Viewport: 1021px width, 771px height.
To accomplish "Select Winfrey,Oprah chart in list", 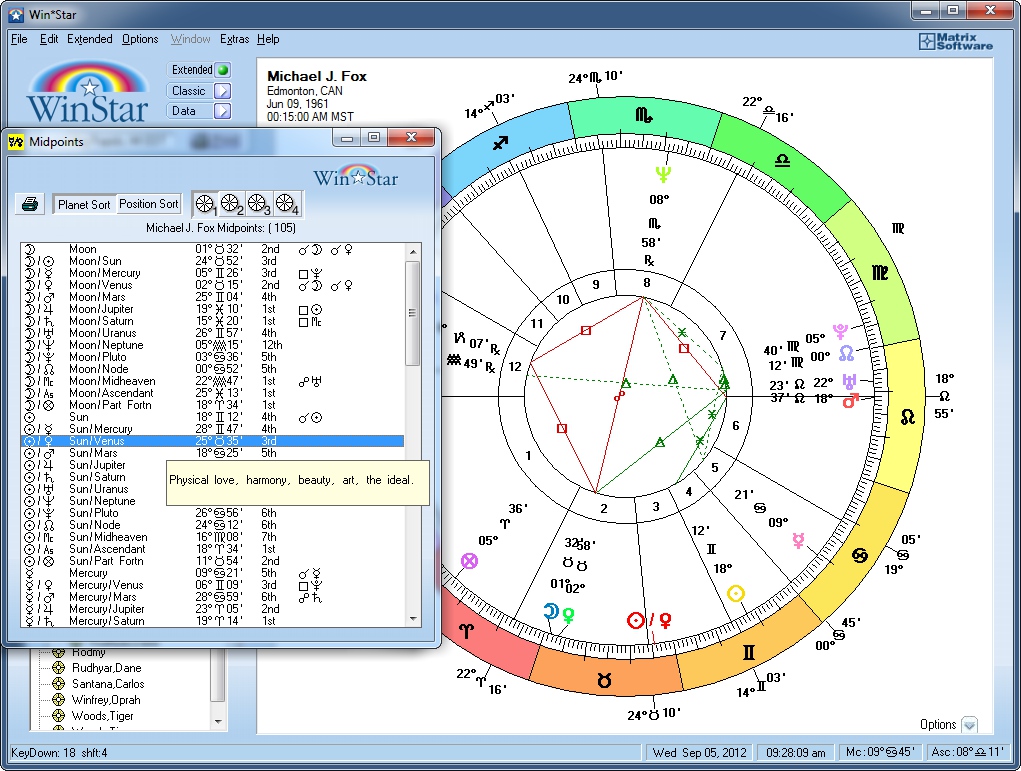I will pos(106,700).
